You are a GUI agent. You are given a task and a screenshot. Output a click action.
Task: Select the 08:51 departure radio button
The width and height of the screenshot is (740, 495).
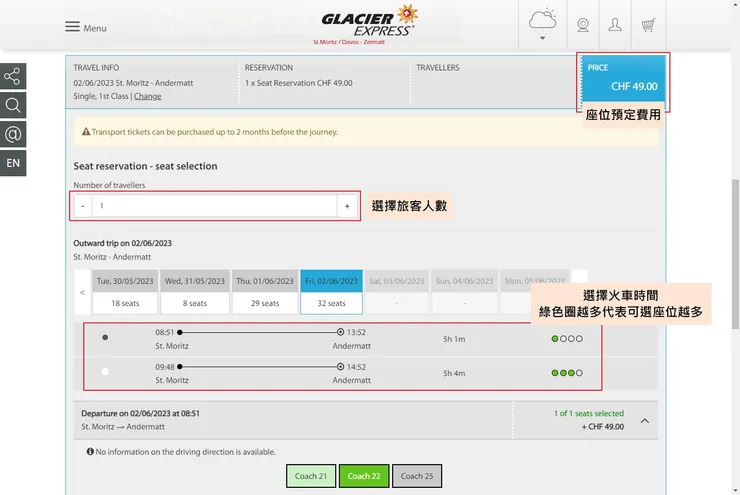click(105, 337)
